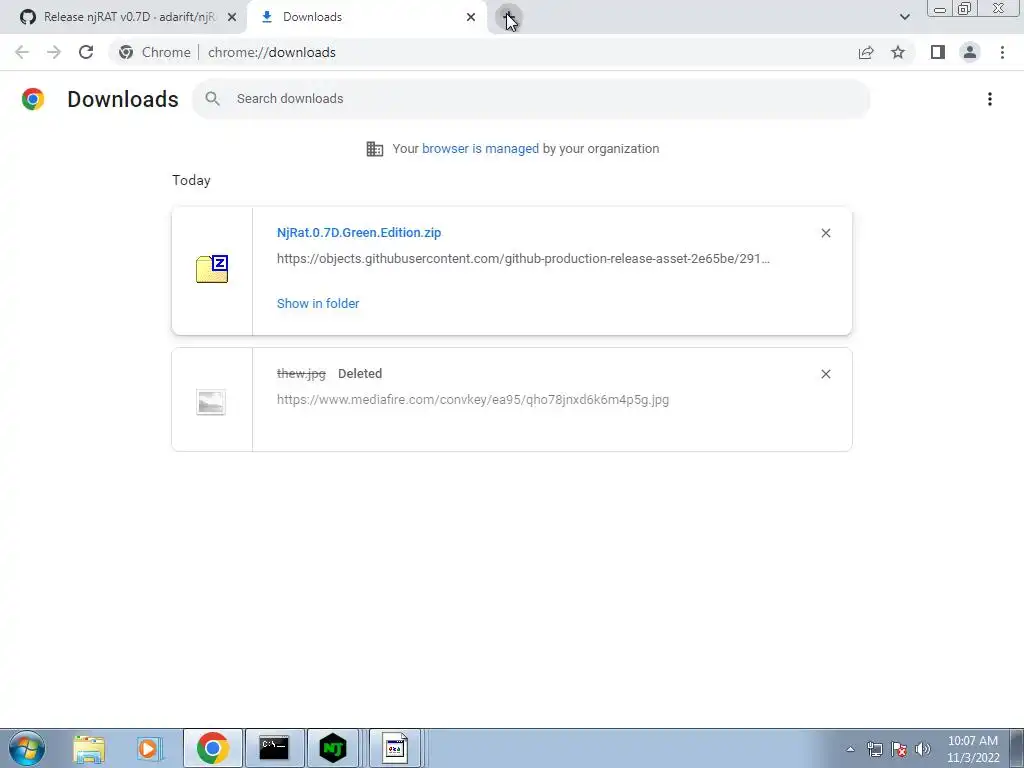Click the zip archive file icon

coord(212,269)
